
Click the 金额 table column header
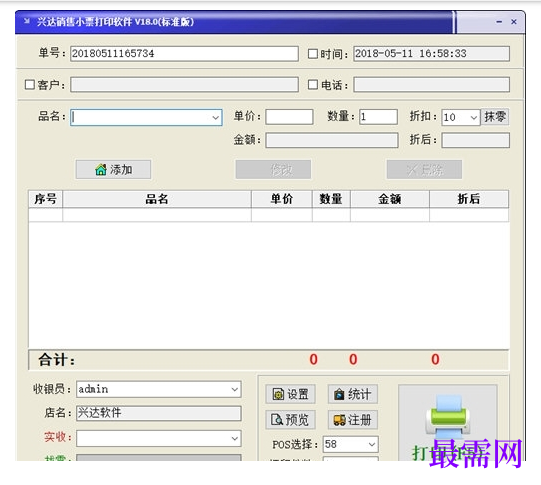pos(390,199)
